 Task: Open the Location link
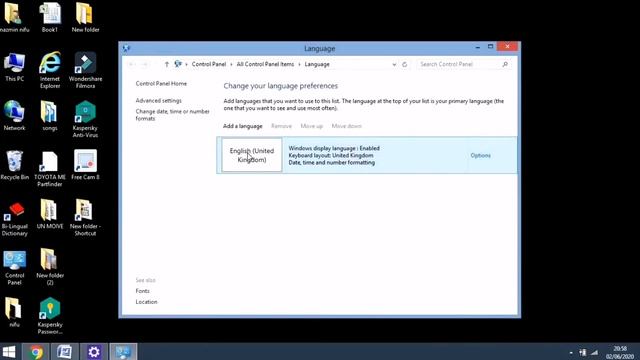point(146,302)
